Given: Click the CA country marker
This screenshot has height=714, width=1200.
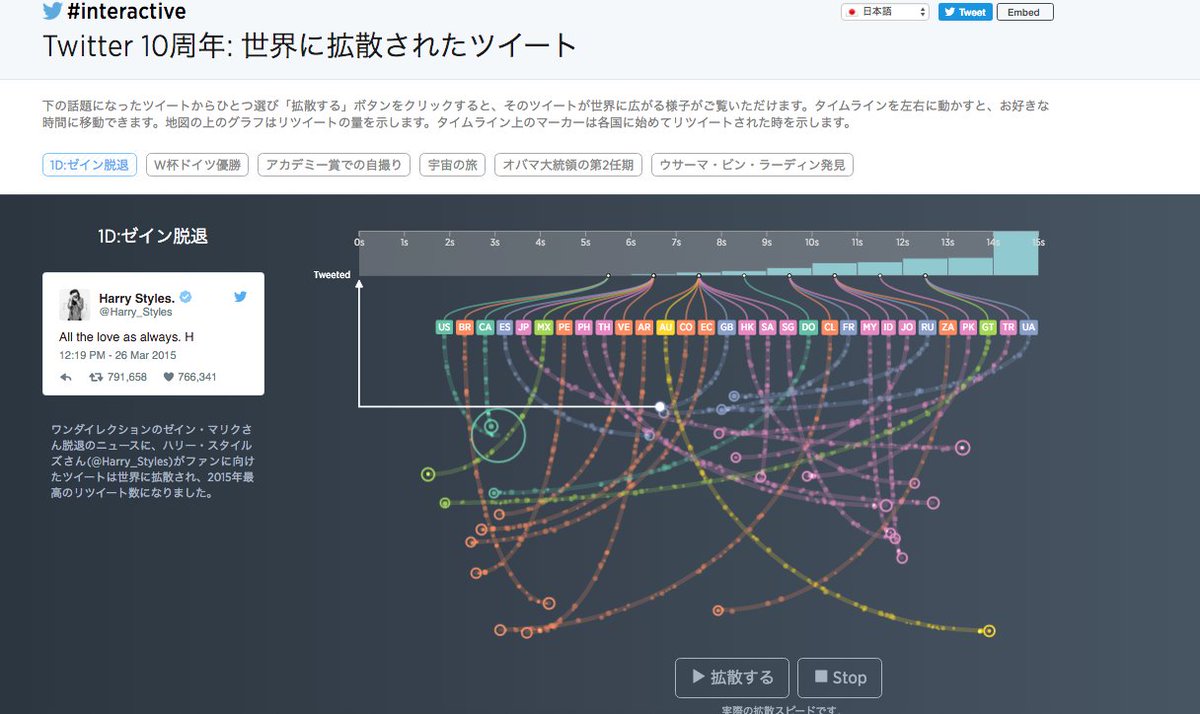Looking at the screenshot, I should click(x=484, y=327).
